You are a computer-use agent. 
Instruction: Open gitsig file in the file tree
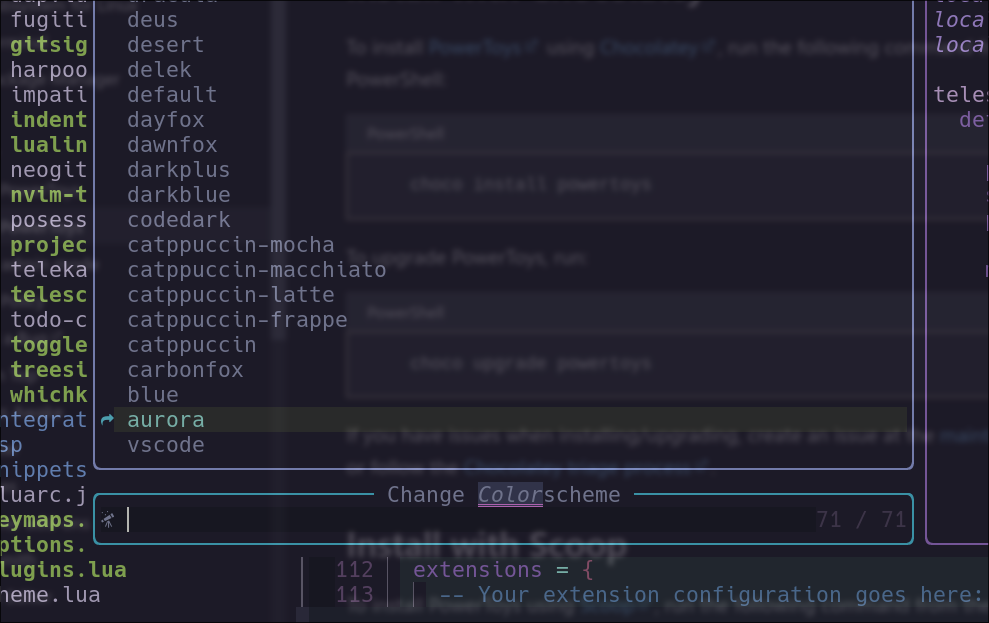49,45
